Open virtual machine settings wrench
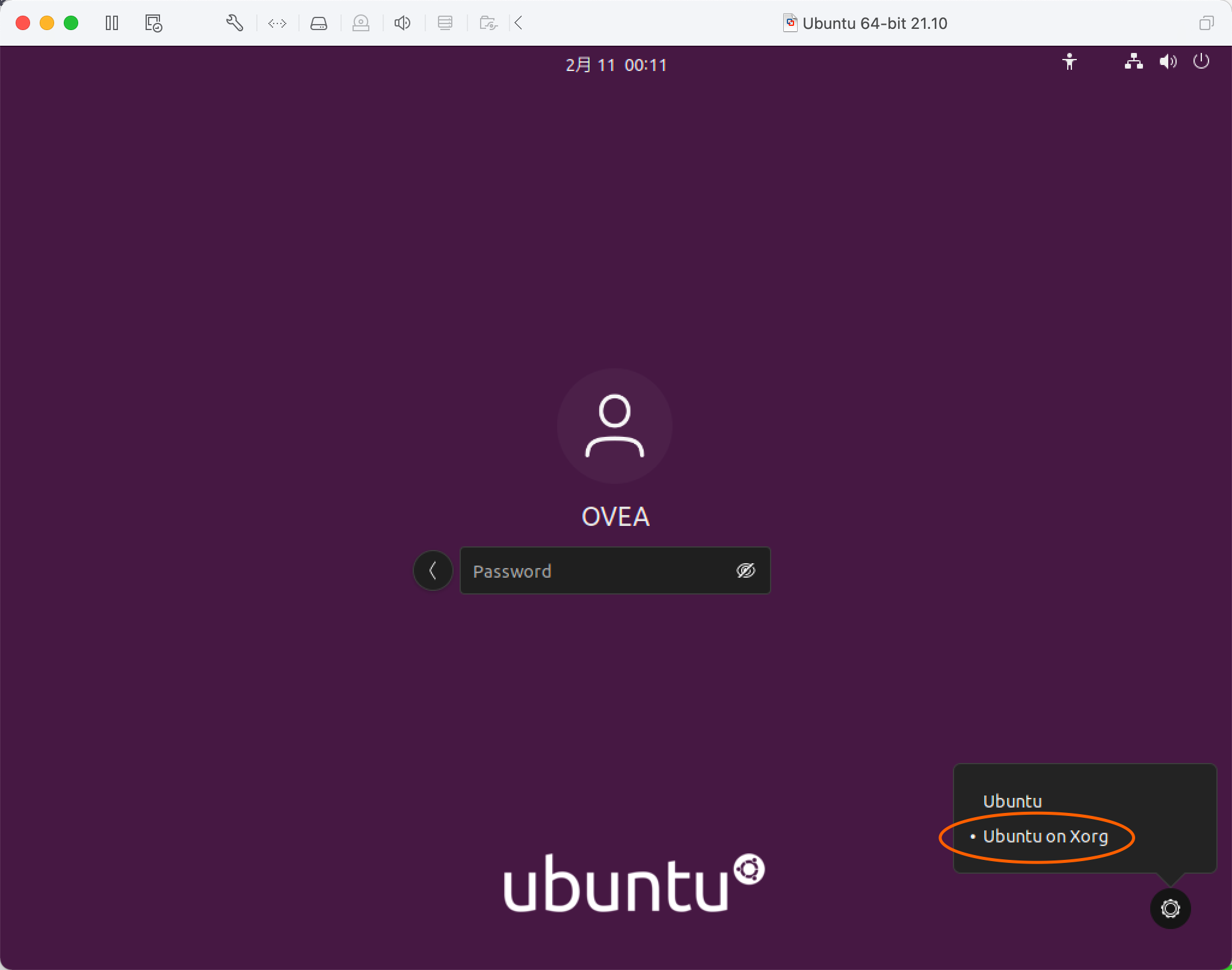This screenshot has height=970, width=1232. (234, 23)
